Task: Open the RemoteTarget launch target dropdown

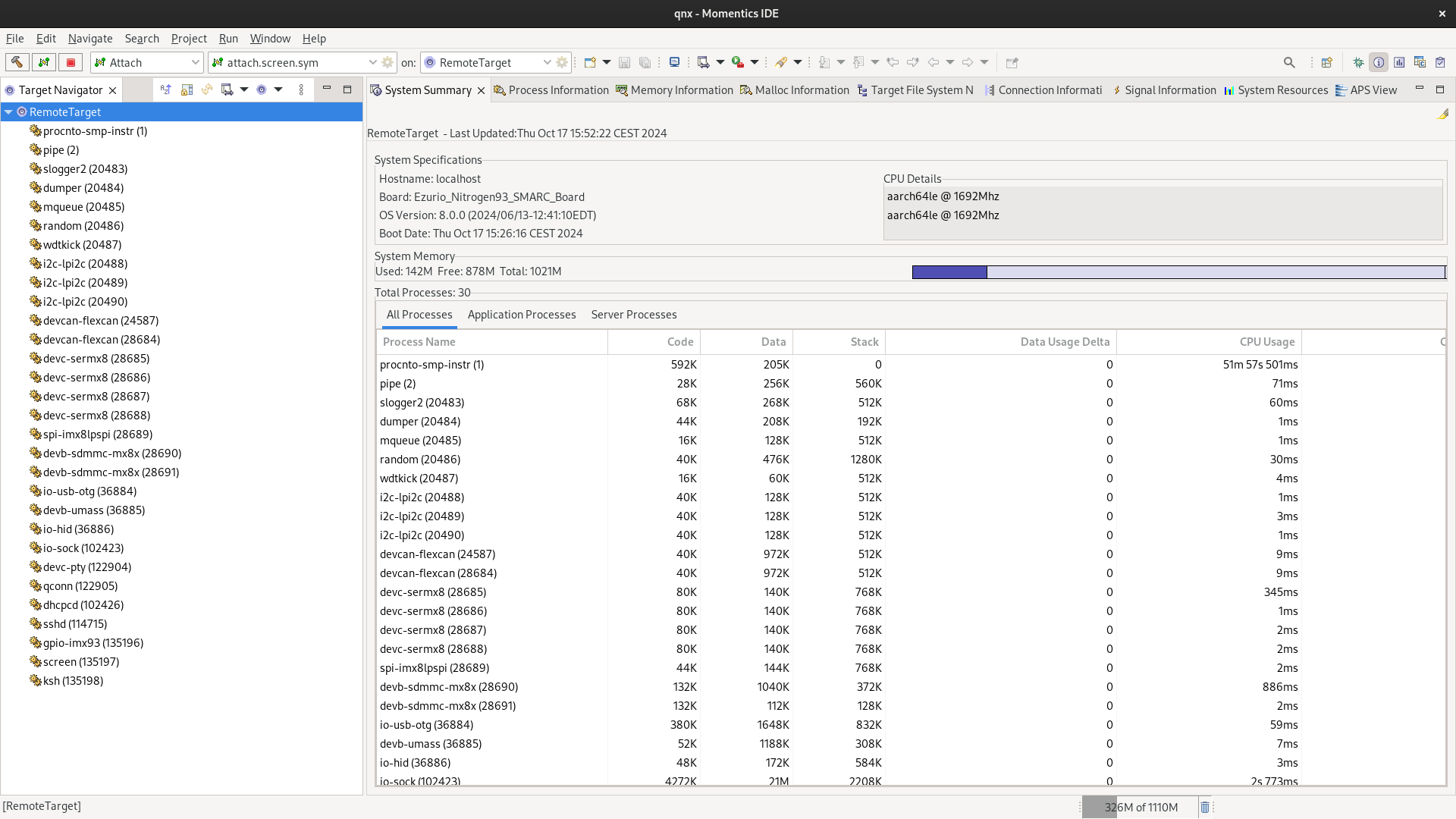Action: [547, 62]
